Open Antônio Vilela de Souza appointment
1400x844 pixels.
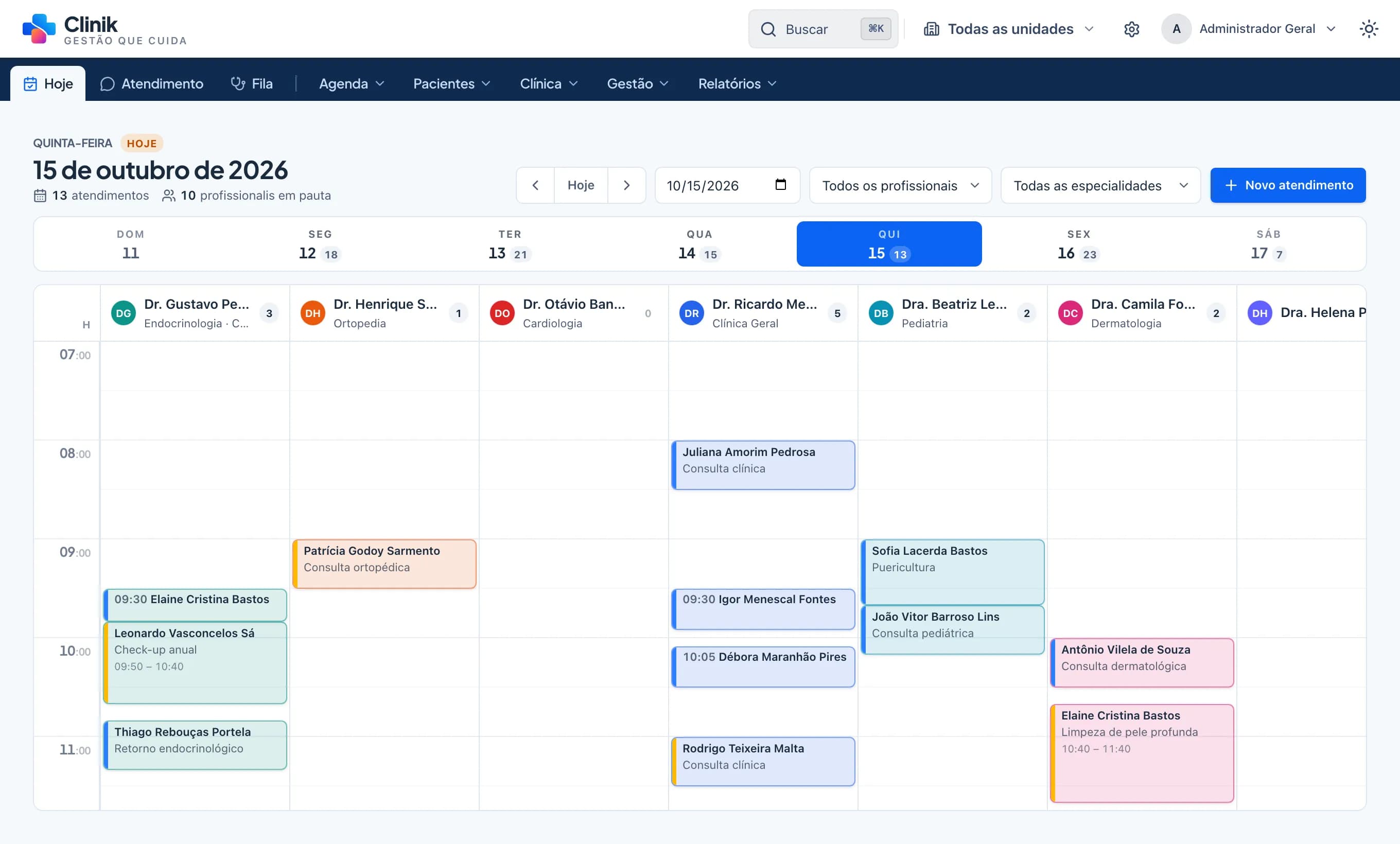click(1142, 663)
